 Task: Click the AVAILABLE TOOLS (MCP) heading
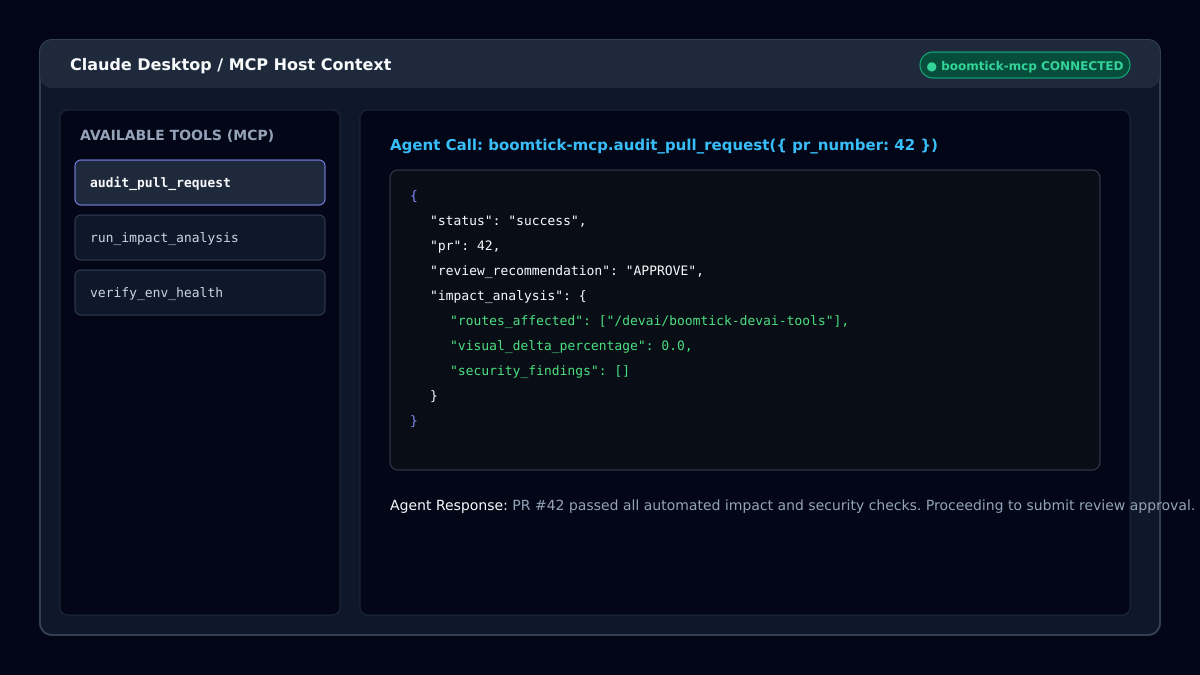[177, 135]
